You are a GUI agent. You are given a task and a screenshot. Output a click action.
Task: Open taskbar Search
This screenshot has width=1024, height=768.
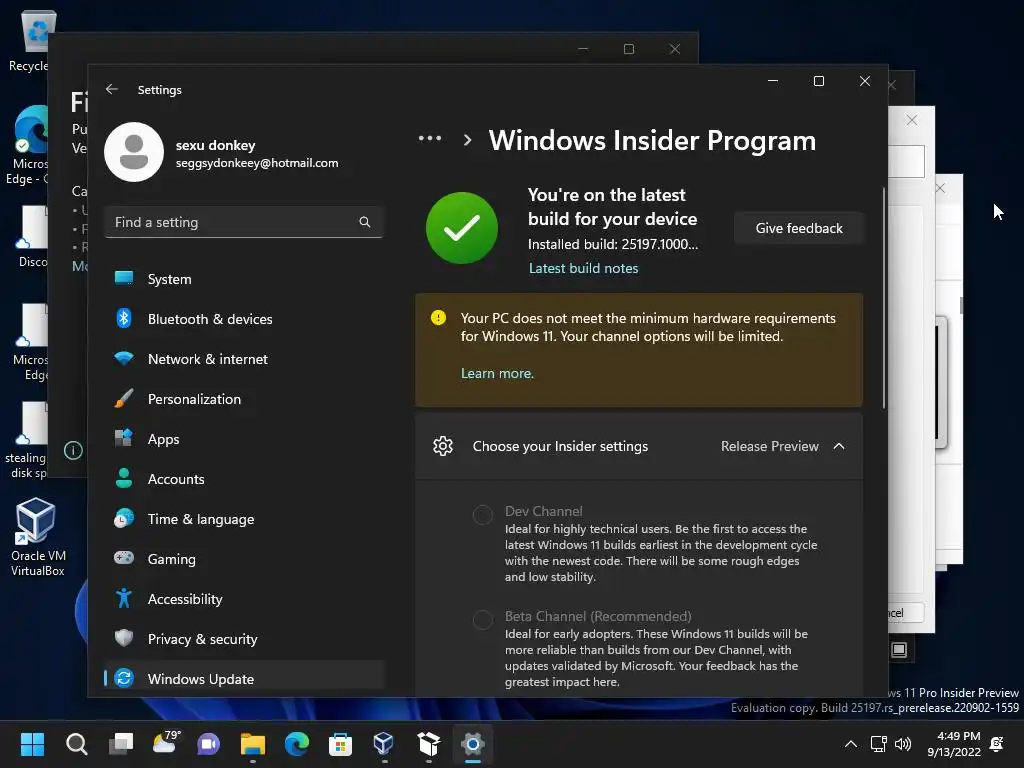click(76, 744)
